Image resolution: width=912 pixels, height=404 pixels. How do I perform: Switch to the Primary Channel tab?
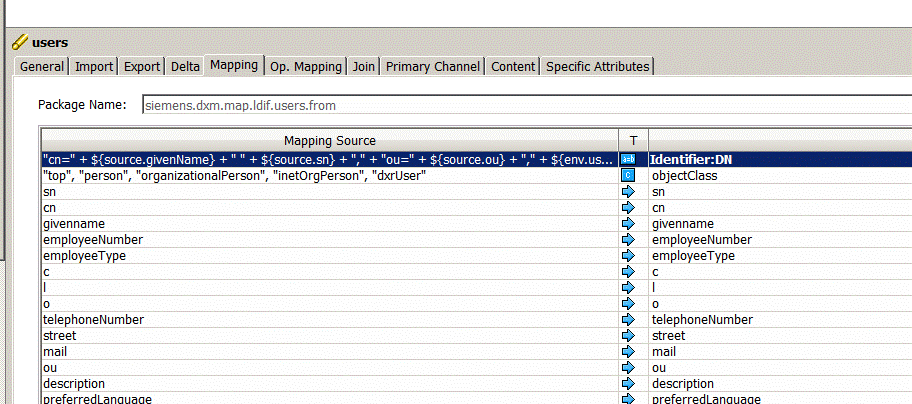(433, 67)
